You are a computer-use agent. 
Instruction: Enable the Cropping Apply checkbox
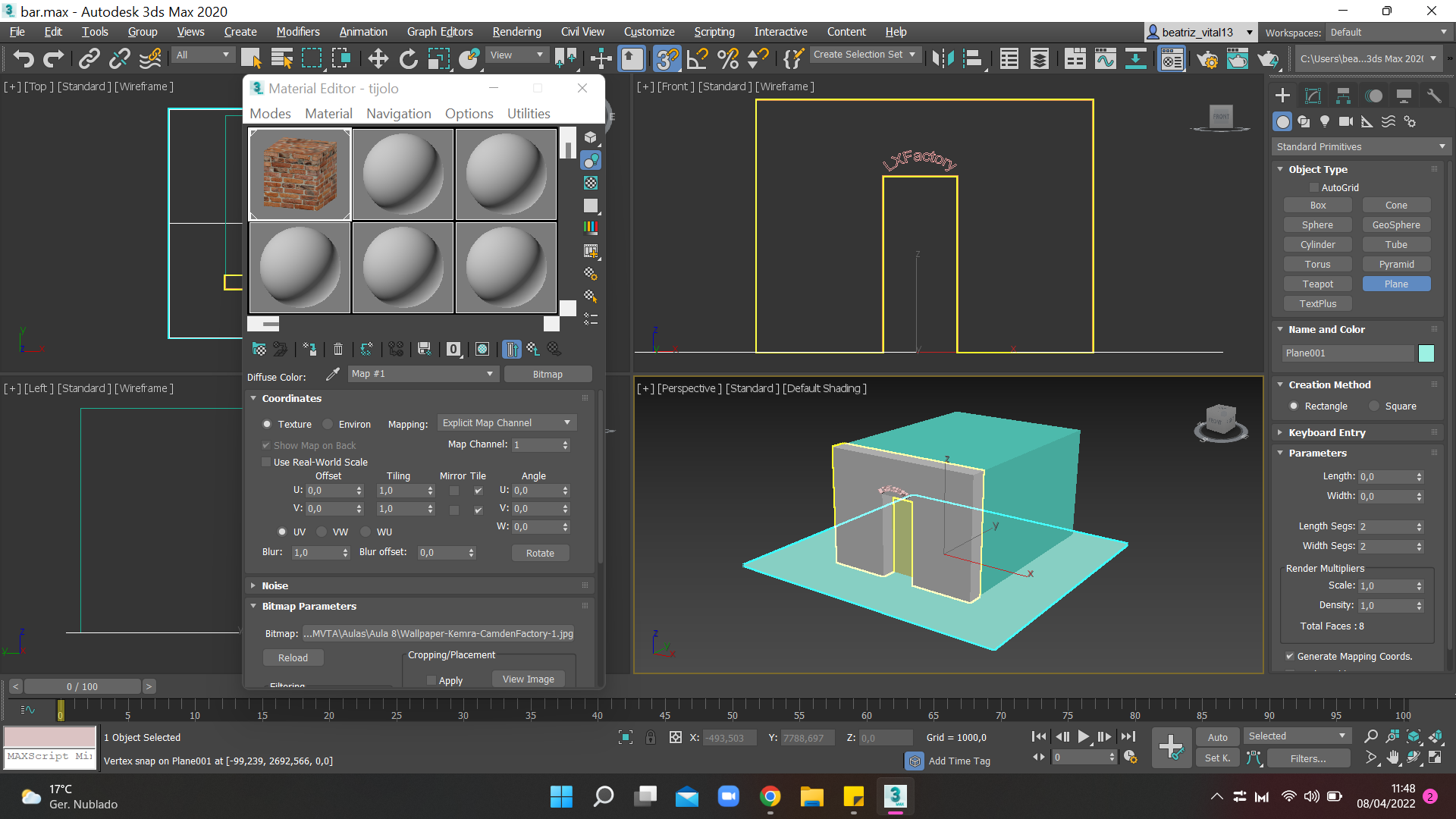pos(431,680)
